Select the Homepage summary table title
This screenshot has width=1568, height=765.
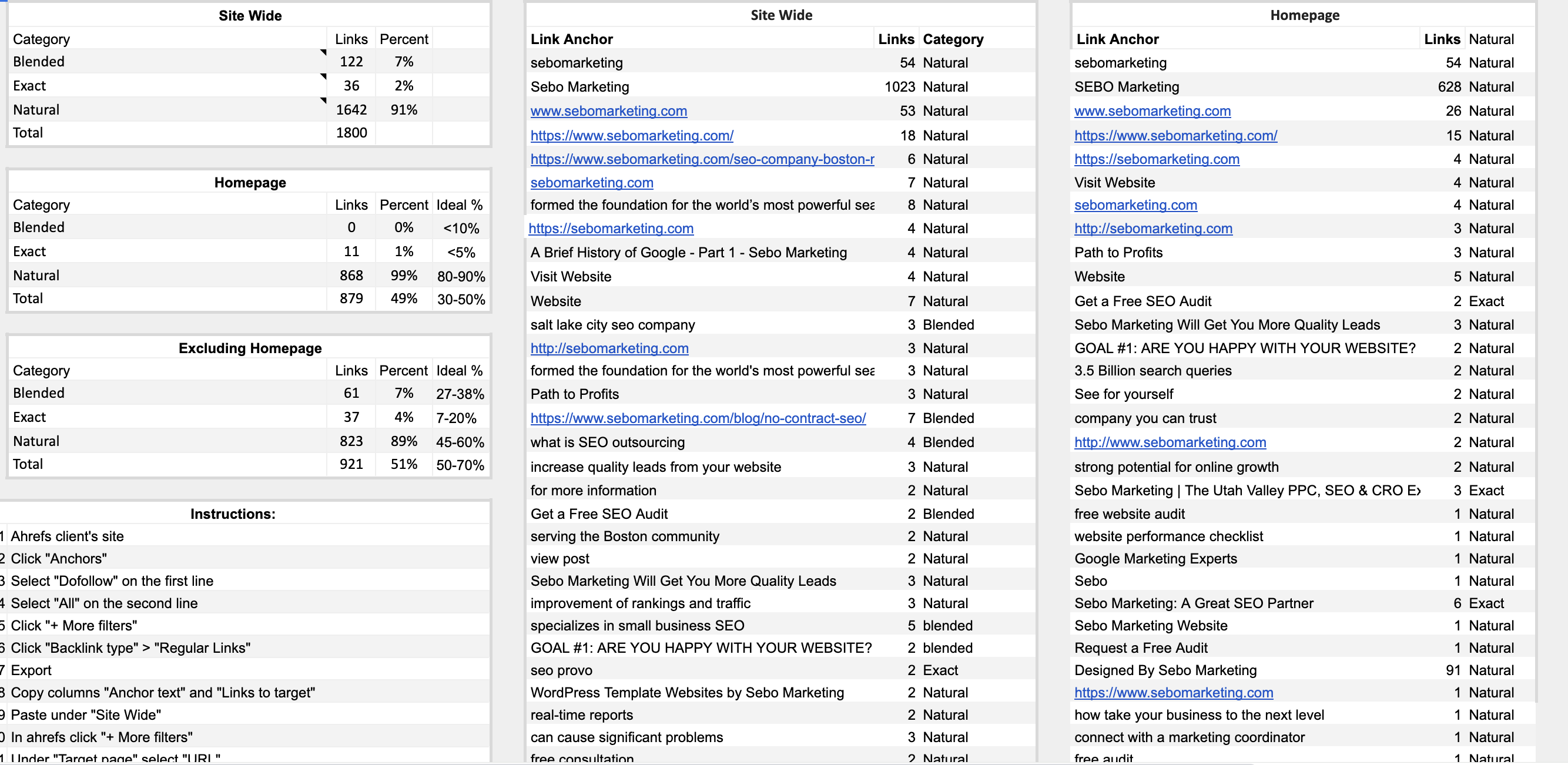[250, 183]
